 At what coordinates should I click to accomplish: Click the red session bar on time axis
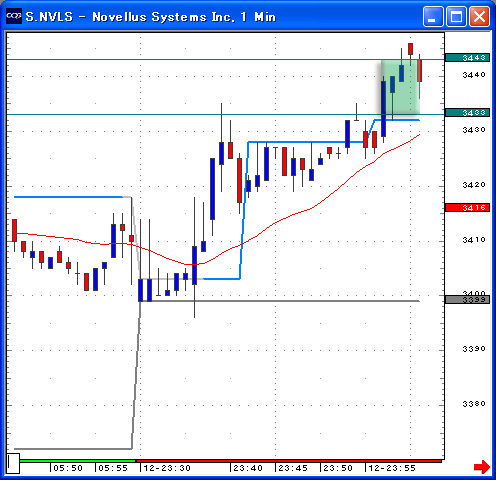289,461
